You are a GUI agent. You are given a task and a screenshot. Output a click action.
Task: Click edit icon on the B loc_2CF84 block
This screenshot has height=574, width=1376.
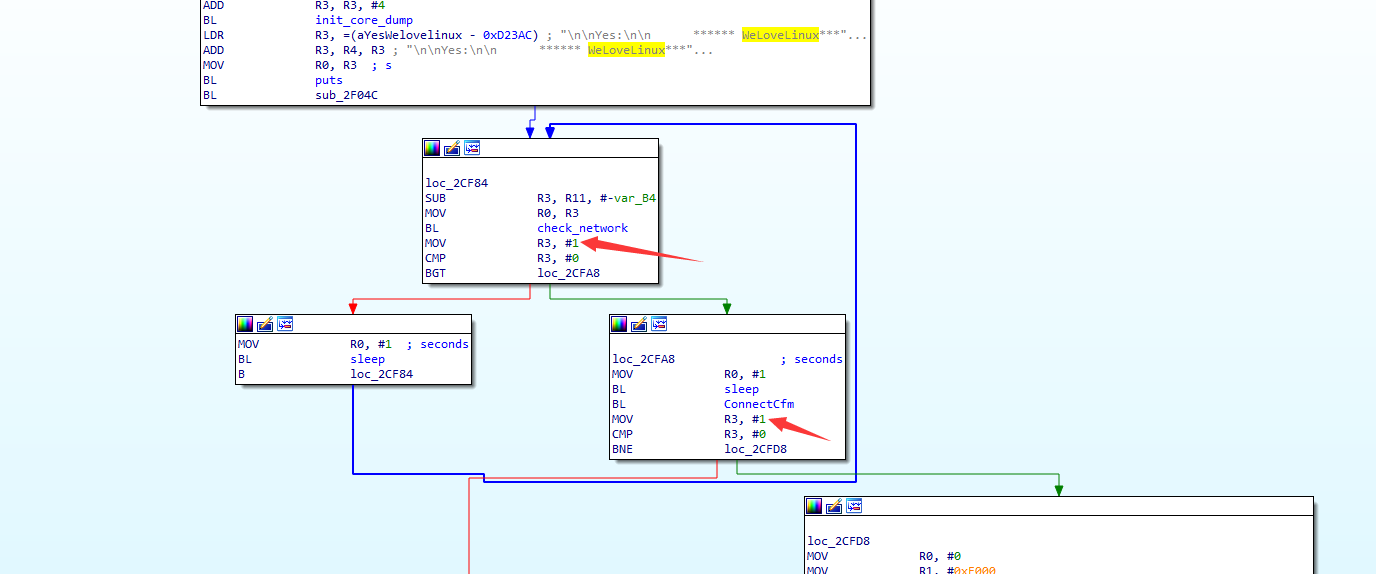pos(265,324)
